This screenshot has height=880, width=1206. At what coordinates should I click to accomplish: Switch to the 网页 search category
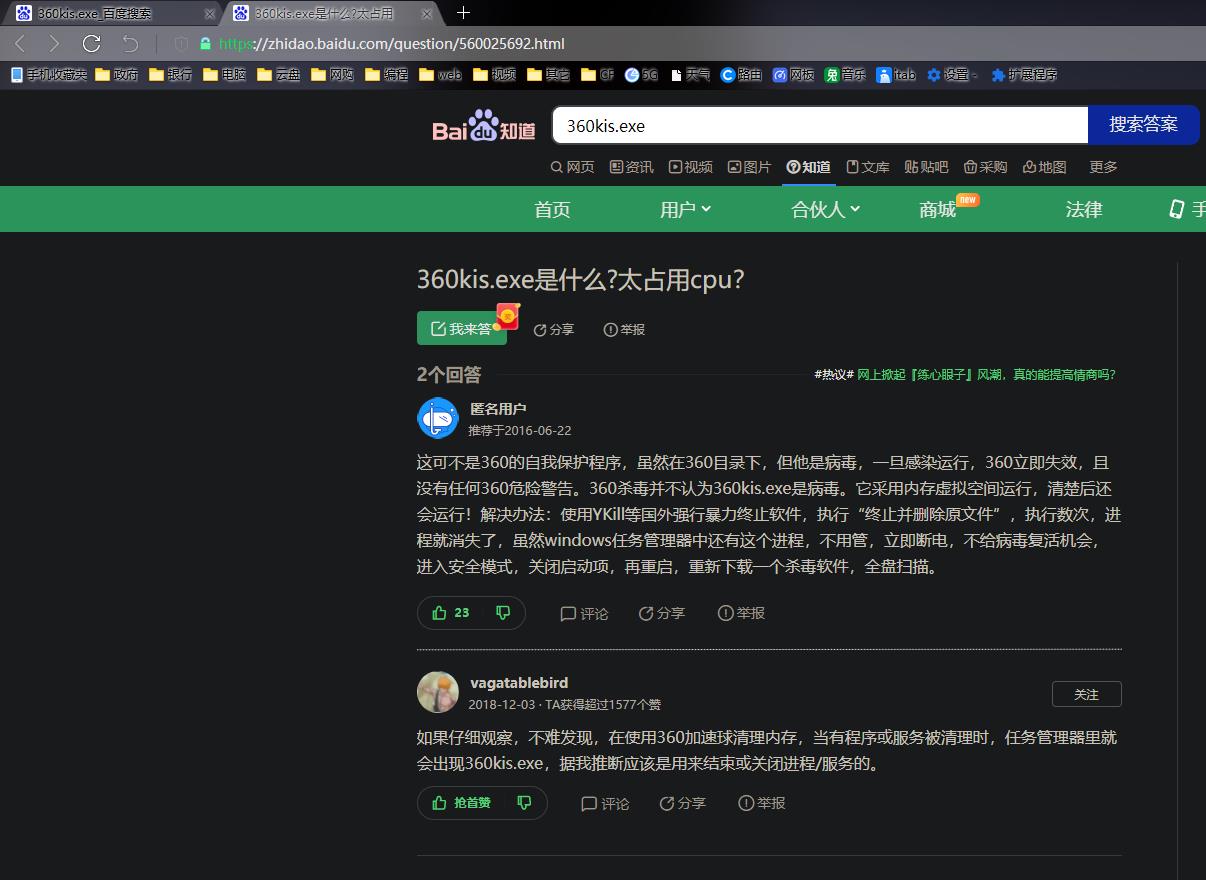tap(573, 167)
